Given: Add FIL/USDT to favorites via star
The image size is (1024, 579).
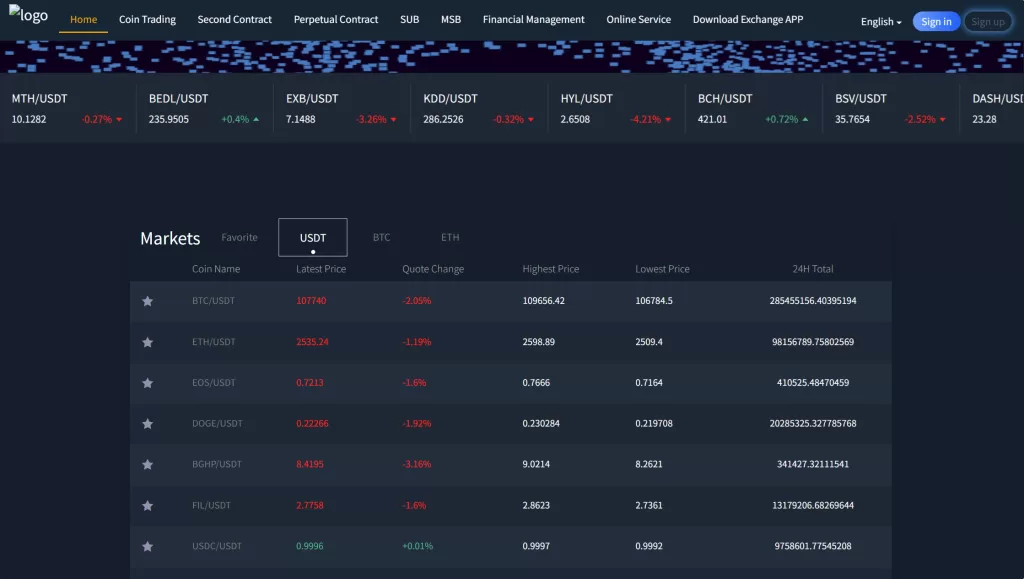Looking at the screenshot, I should pos(148,506).
